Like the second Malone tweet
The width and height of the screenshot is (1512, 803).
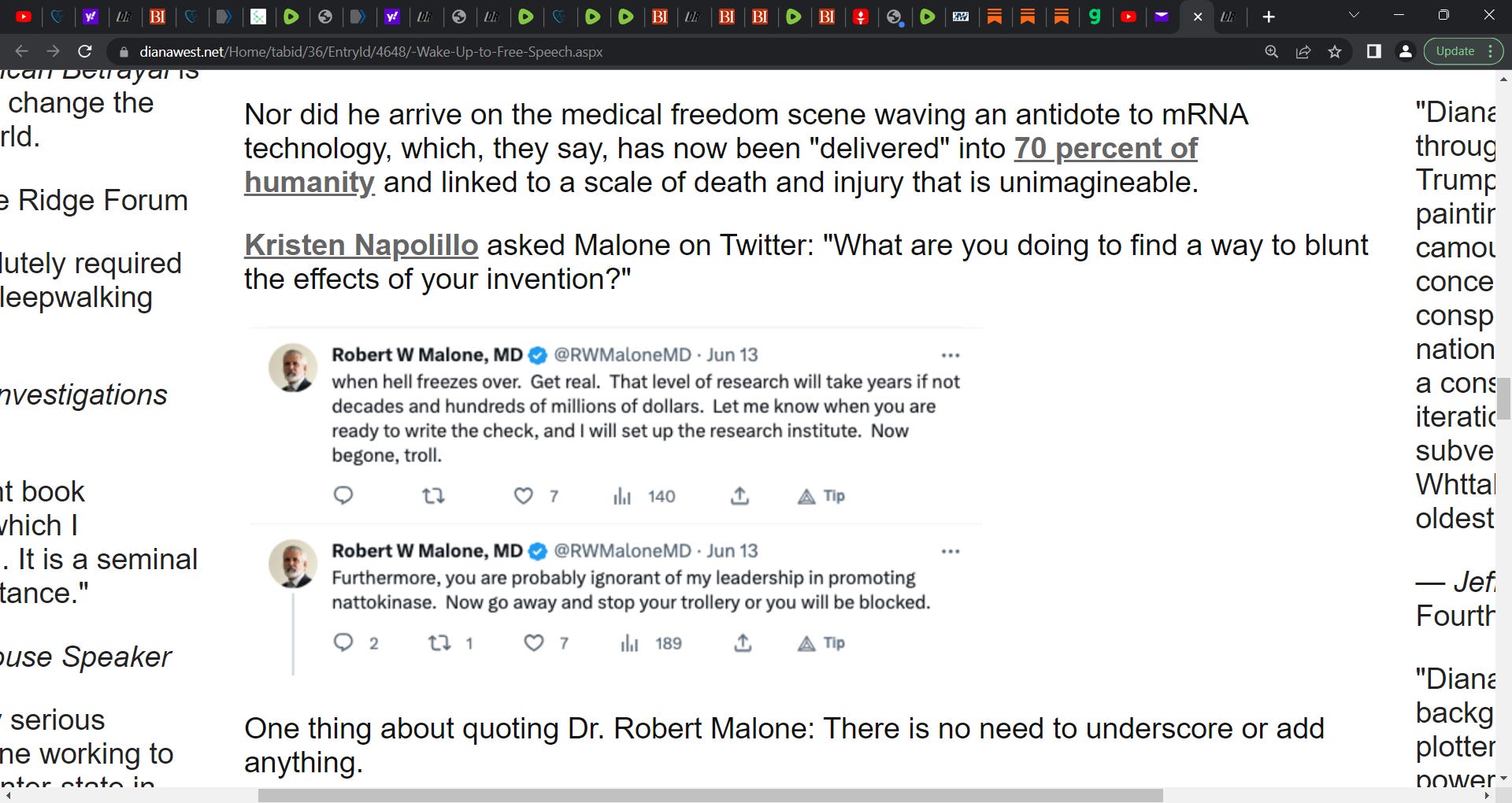pos(534,643)
